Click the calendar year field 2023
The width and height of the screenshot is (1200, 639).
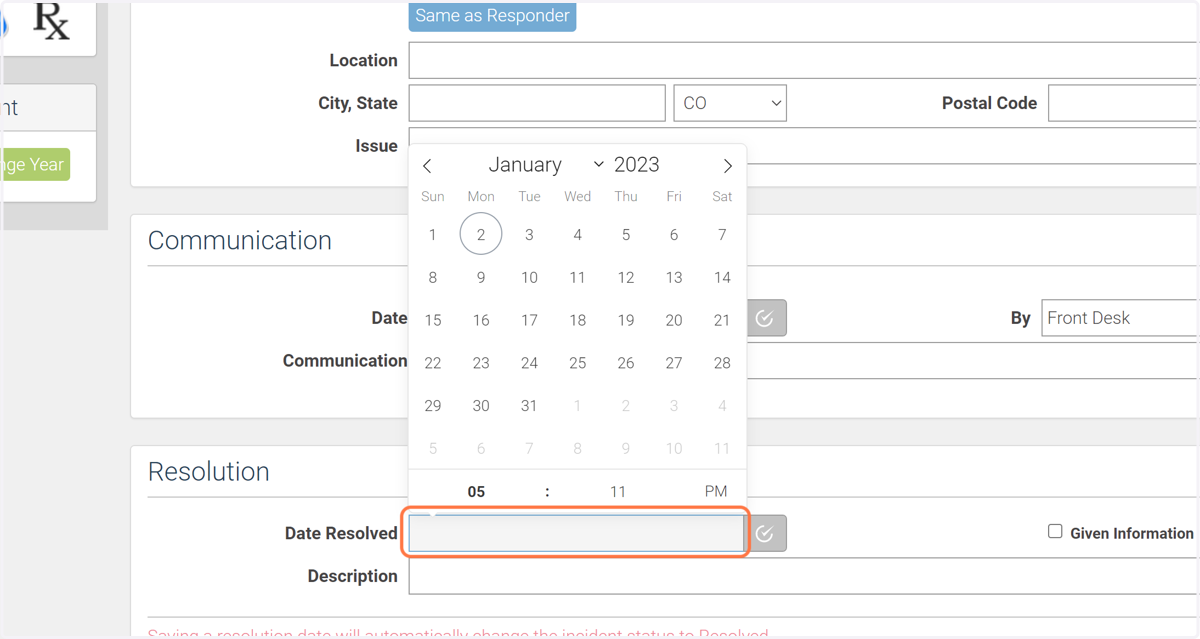click(x=636, y=165)
